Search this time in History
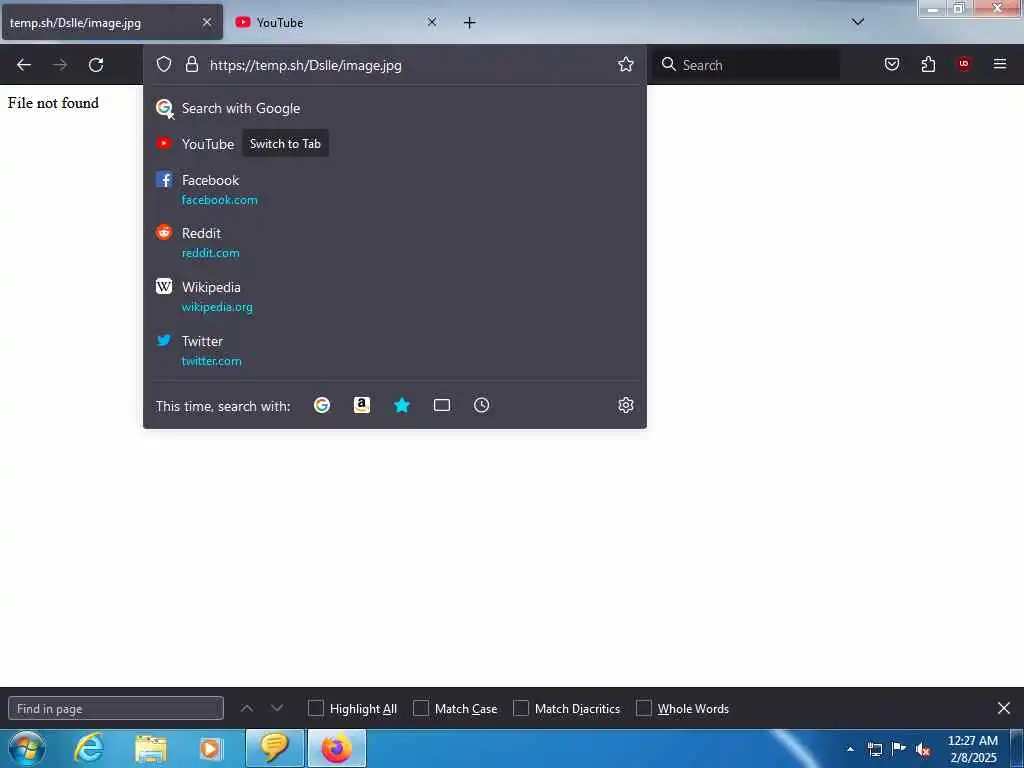The height and width of the screenshot is (768, 1024). [481, 405]
